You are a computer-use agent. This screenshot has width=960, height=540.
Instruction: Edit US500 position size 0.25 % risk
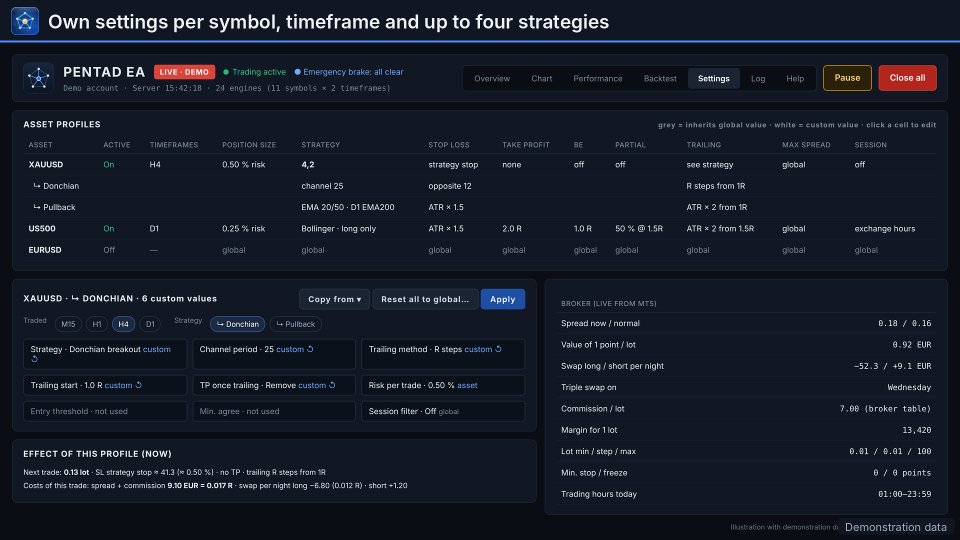coord(244,228)
